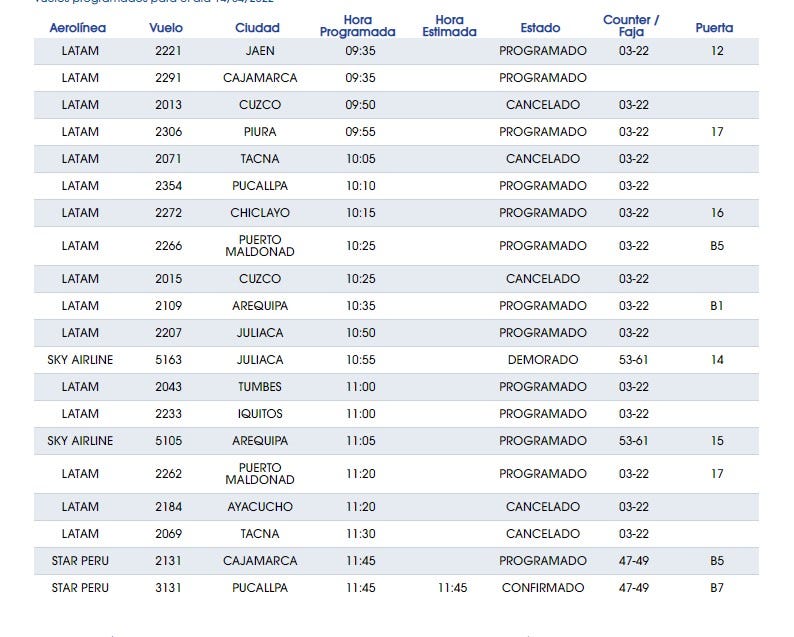Viewport: 794px width, 637px height.
Task: Click the Vuelo column header
Action: pos(166,28)
